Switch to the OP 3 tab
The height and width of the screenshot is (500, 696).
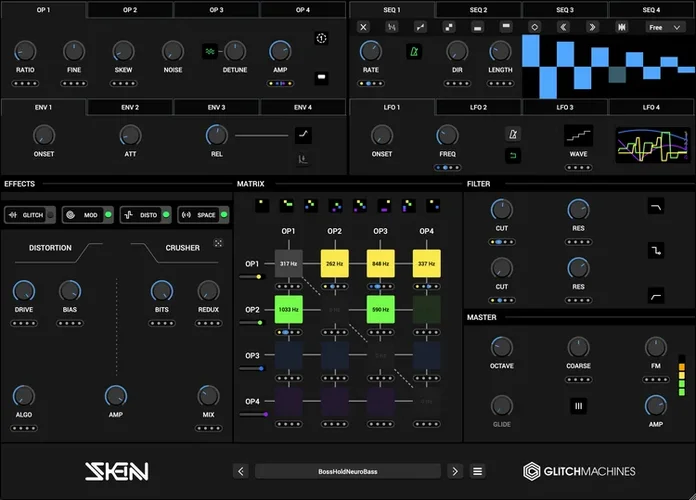[216, 9]
